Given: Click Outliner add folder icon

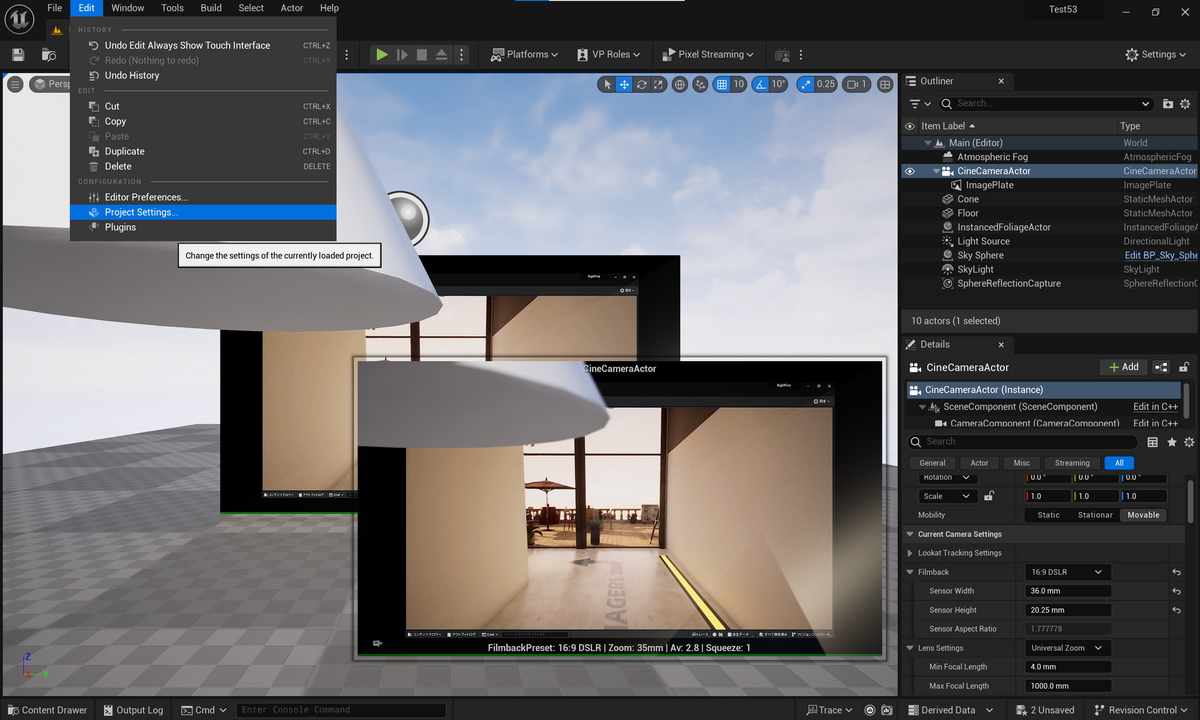Looking at the screenshot, I should click(x=1168, y=104).
